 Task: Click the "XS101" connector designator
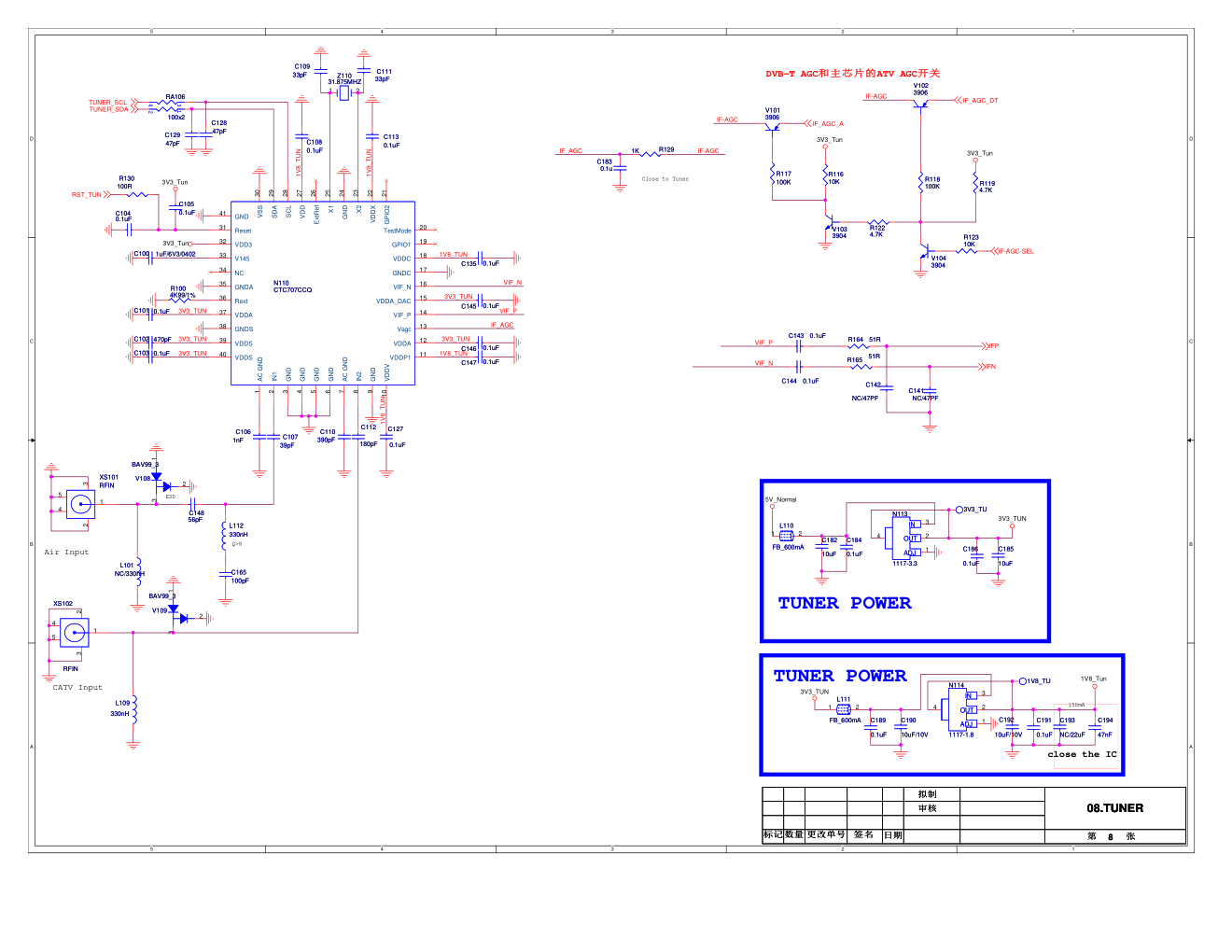click(109, 477)
